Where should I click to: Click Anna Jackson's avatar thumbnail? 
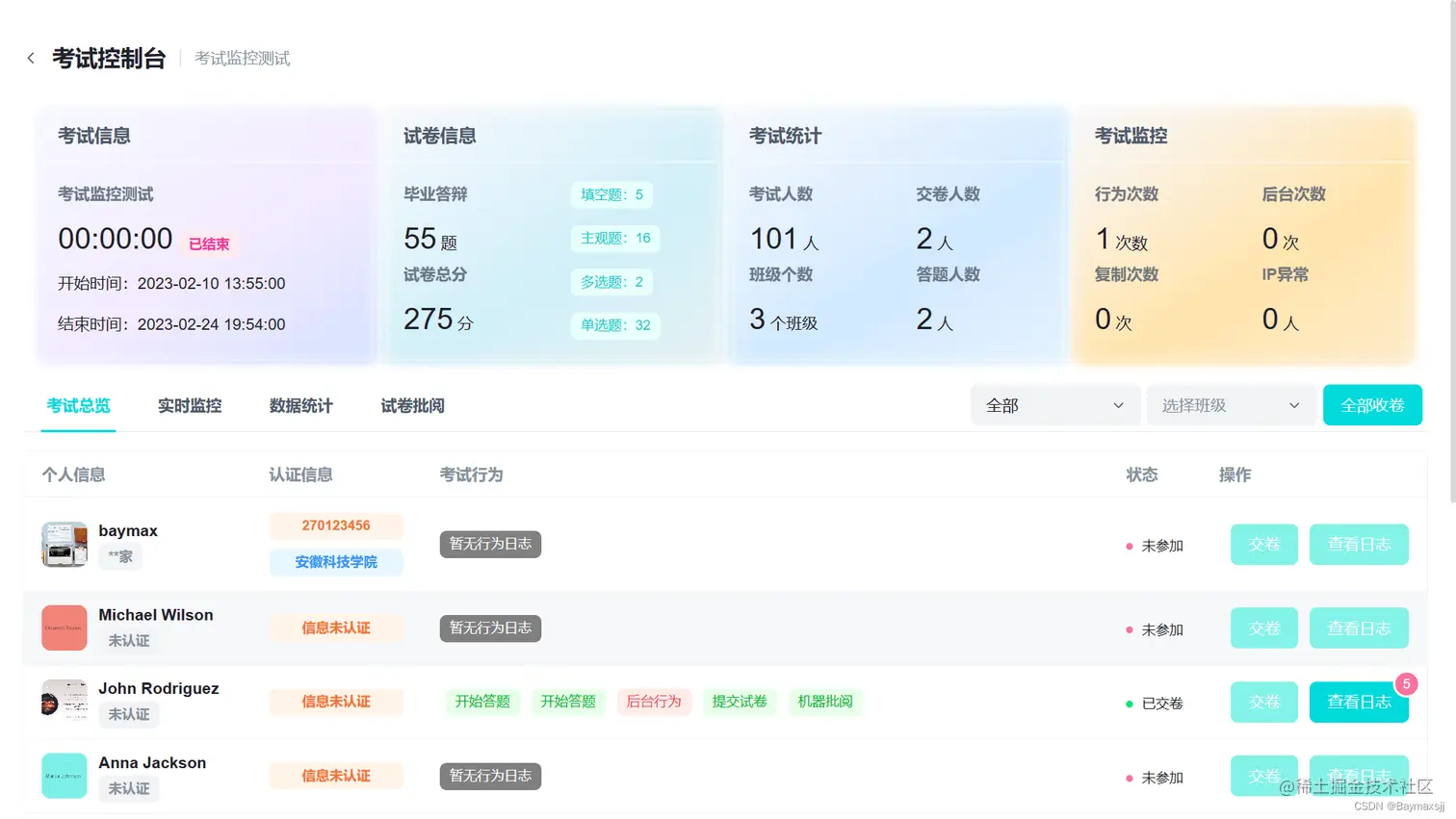64,776
